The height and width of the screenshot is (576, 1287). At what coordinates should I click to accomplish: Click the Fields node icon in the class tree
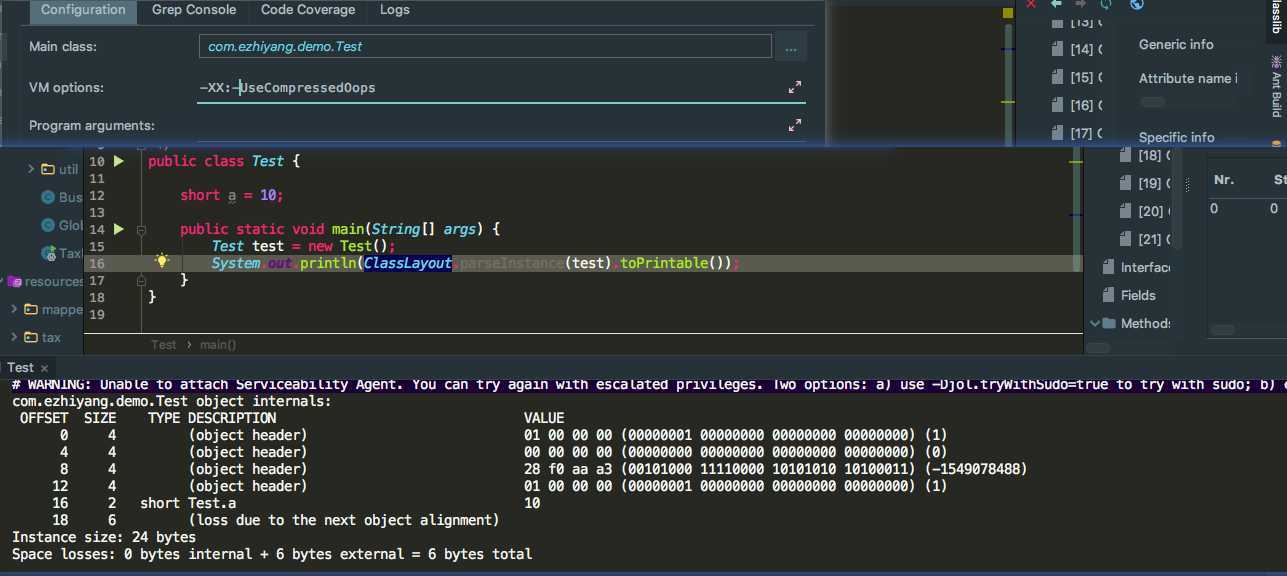(1109, 295)
